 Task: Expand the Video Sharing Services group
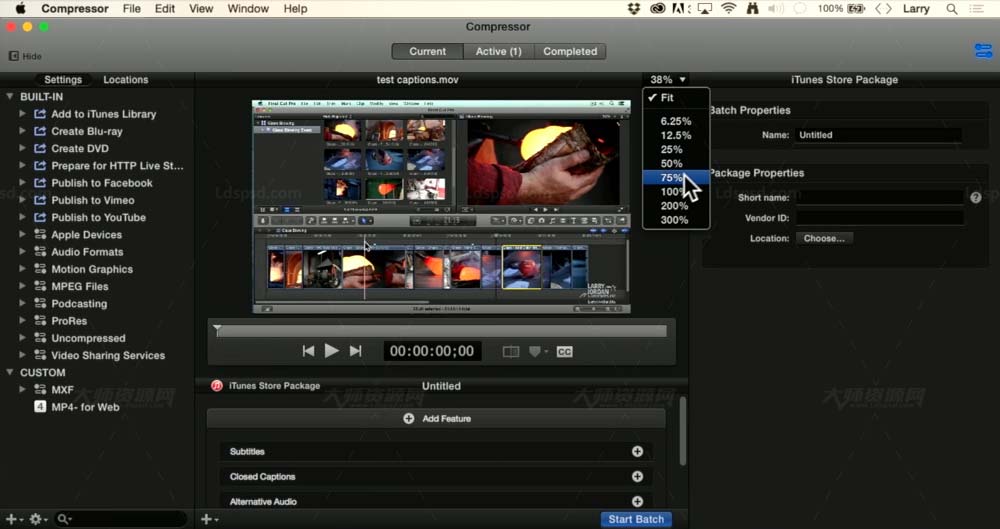click(x=22, y=355)
